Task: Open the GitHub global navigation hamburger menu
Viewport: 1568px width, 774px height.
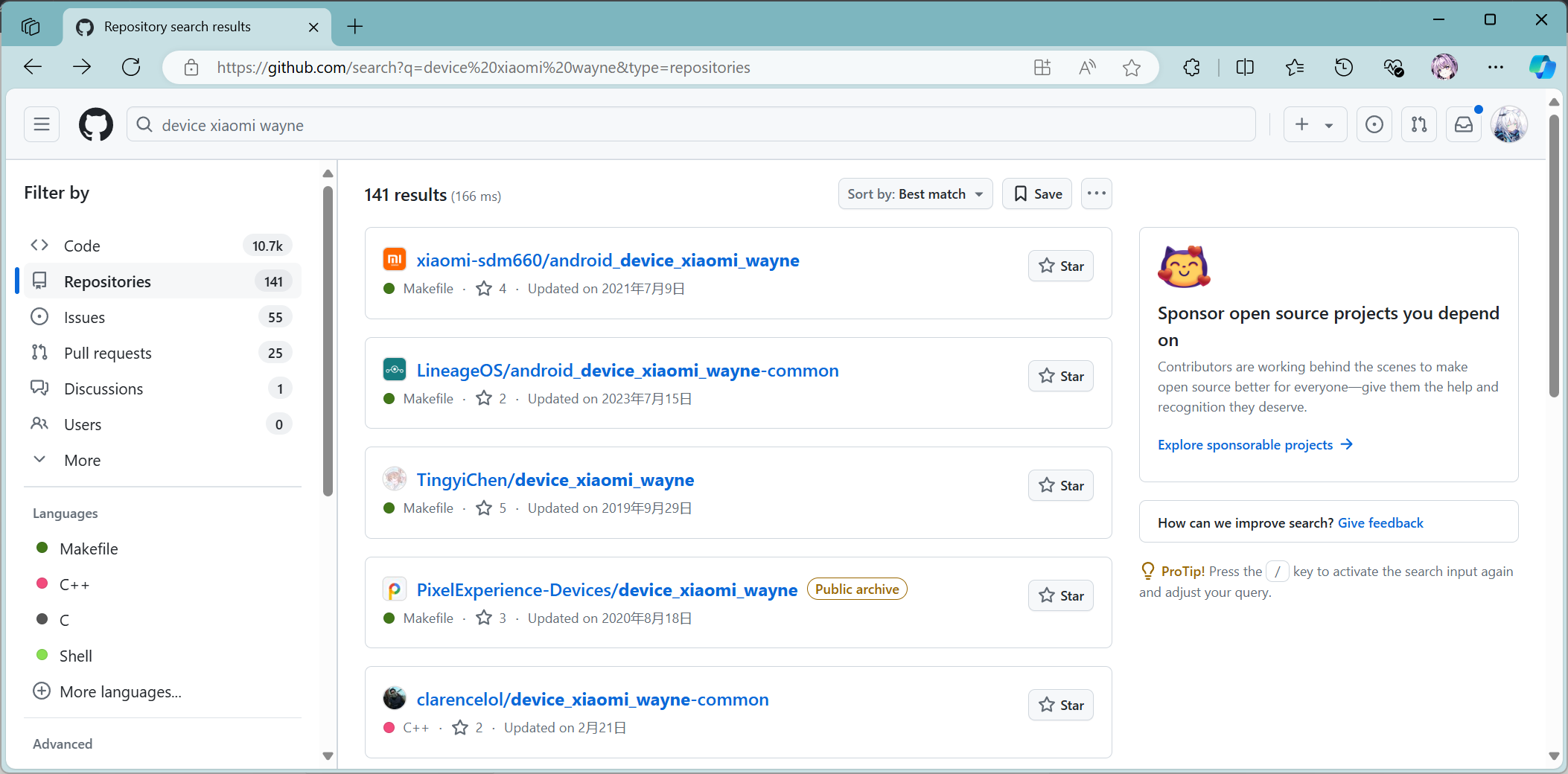Action: pos(42,124)
